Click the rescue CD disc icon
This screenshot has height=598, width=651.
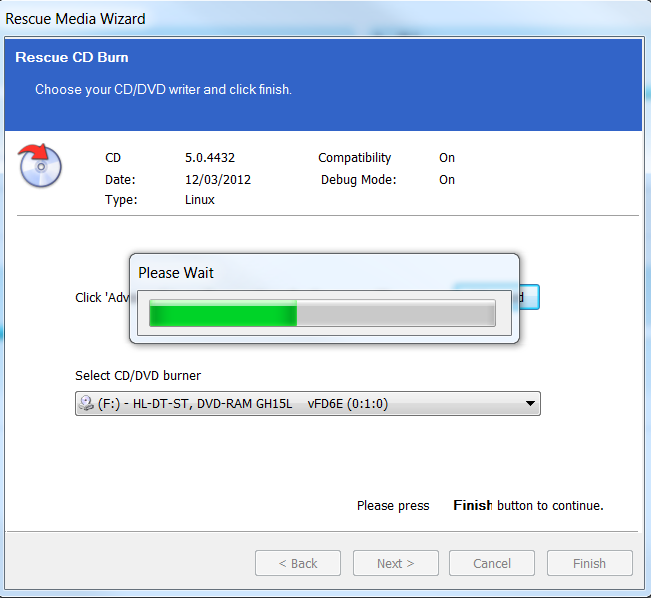pyautogui.click(x=40, y=165)
